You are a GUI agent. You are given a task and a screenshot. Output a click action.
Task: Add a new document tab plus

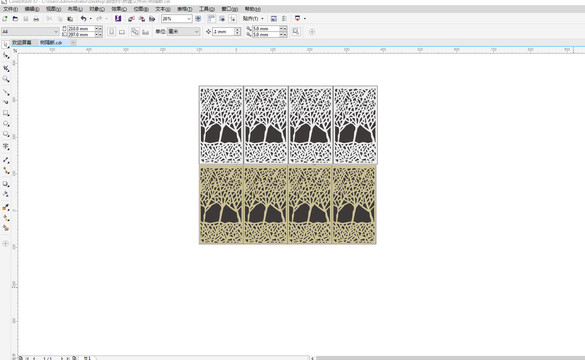tap(73, 43)
